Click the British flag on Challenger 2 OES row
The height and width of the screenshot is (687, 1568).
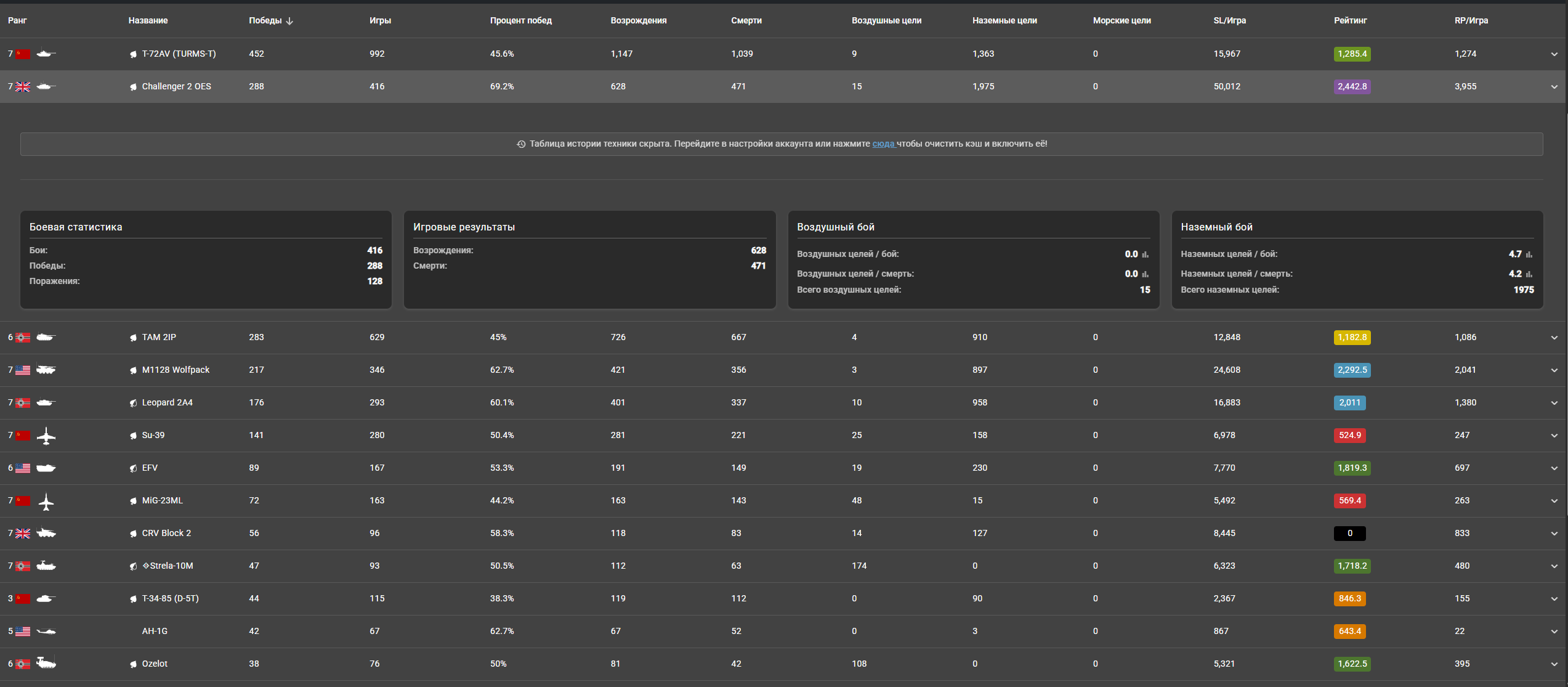coord(23,87)
